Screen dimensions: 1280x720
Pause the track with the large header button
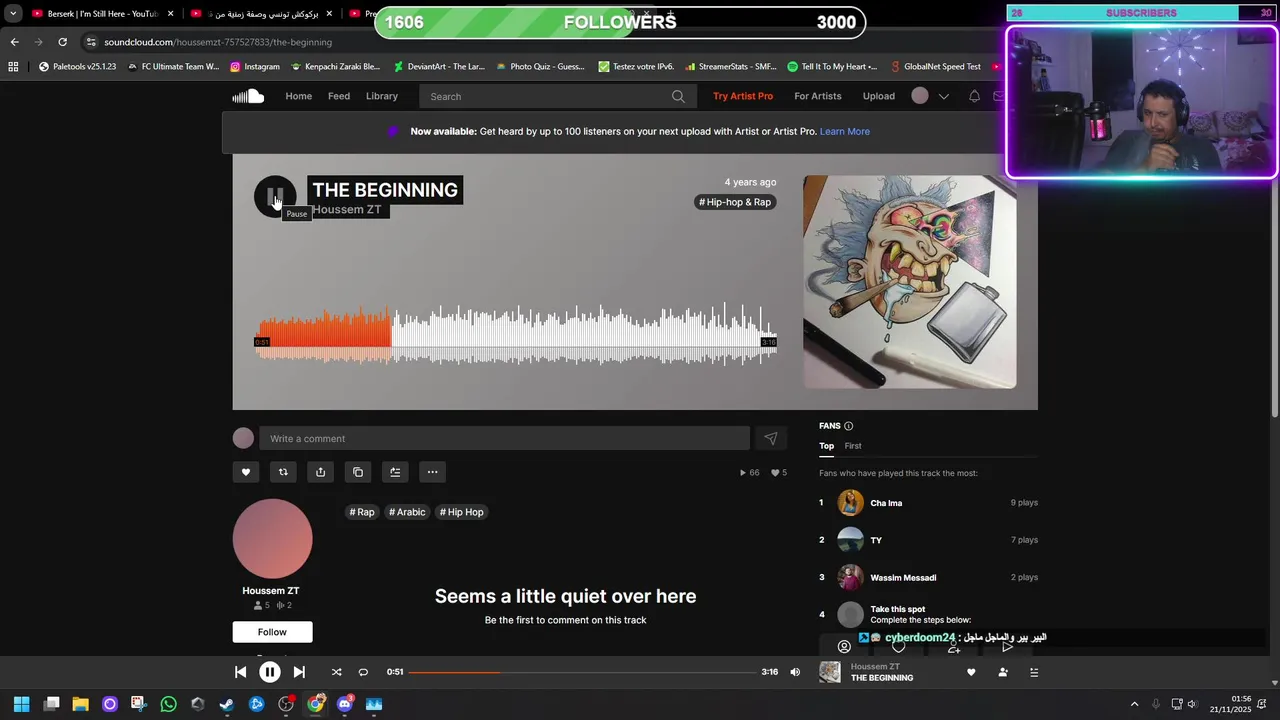275,196
